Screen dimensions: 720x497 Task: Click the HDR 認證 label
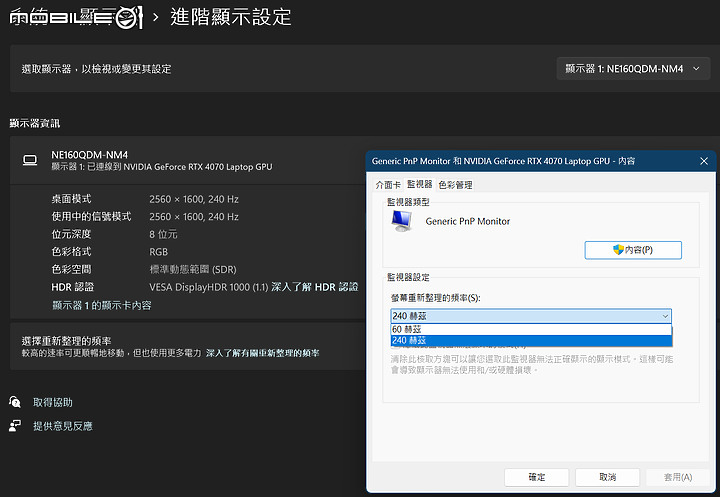pyautogui.click(x=73, y=287)
